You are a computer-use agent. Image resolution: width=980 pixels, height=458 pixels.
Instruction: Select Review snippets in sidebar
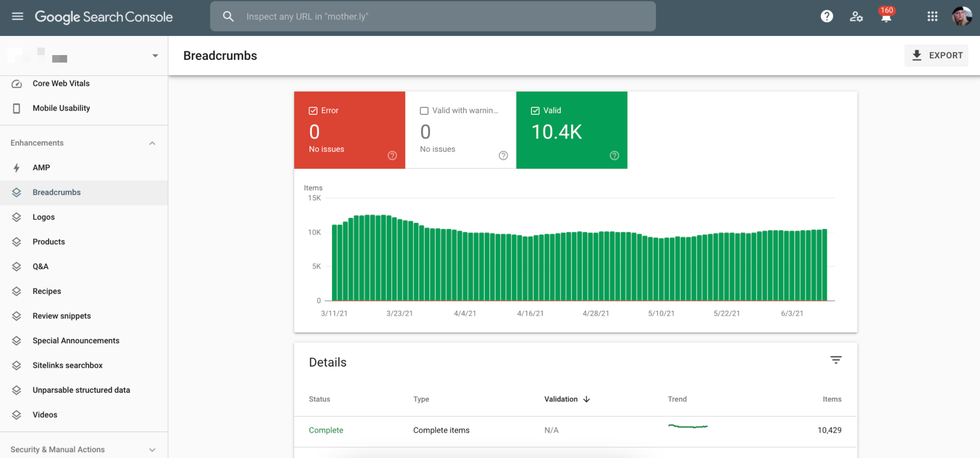click(x=61, y=316)
